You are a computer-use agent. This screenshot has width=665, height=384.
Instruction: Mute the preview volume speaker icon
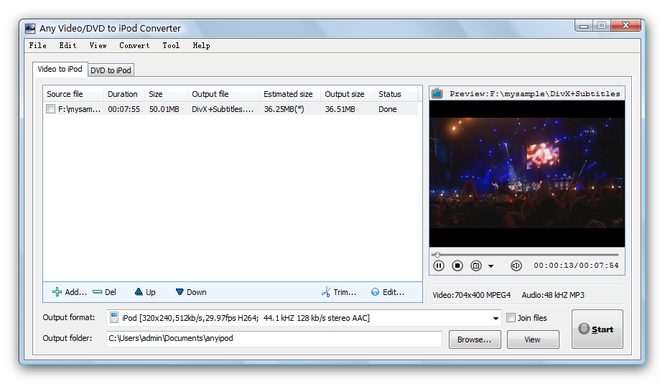click(516, 266)
